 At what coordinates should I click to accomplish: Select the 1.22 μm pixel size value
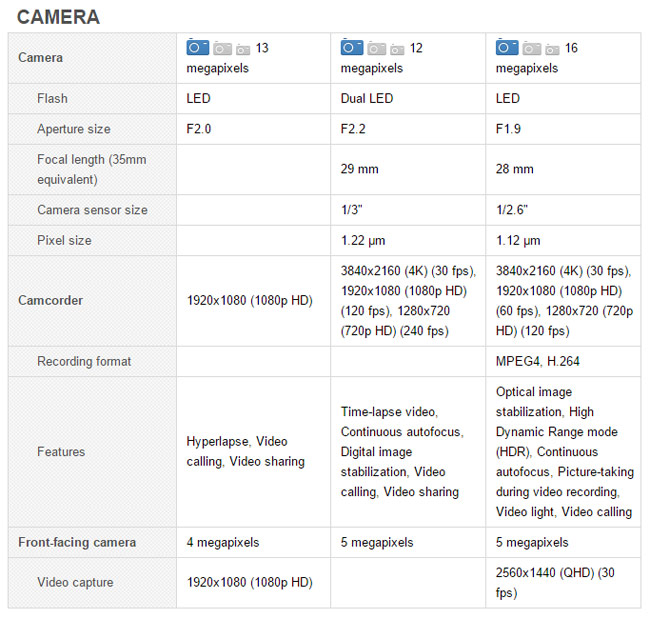pyautogui.click(x=362, y=240)
